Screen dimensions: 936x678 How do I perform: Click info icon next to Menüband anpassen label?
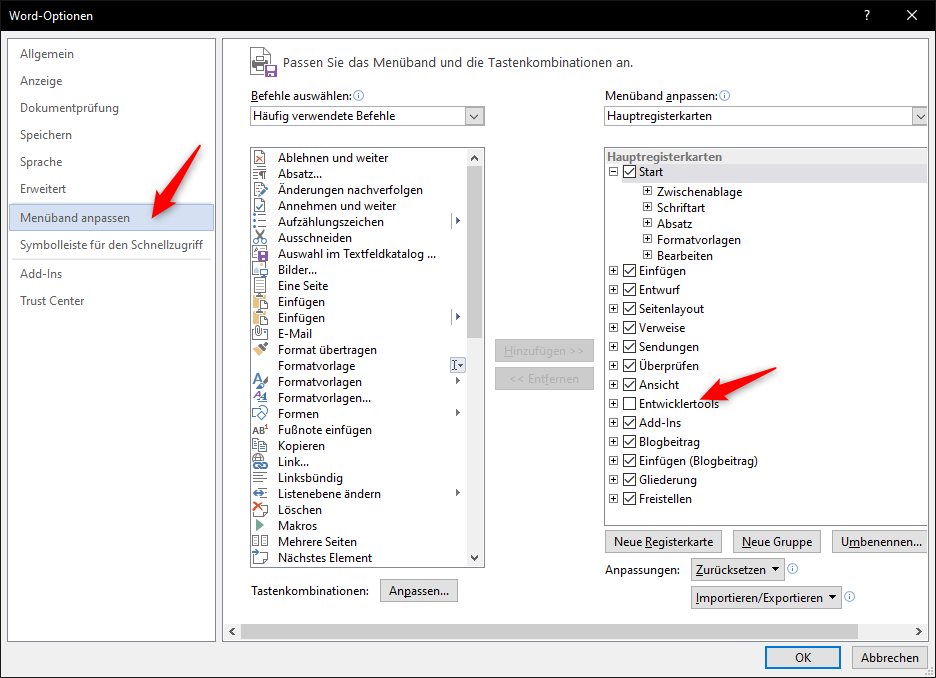[x=725, y=95]
